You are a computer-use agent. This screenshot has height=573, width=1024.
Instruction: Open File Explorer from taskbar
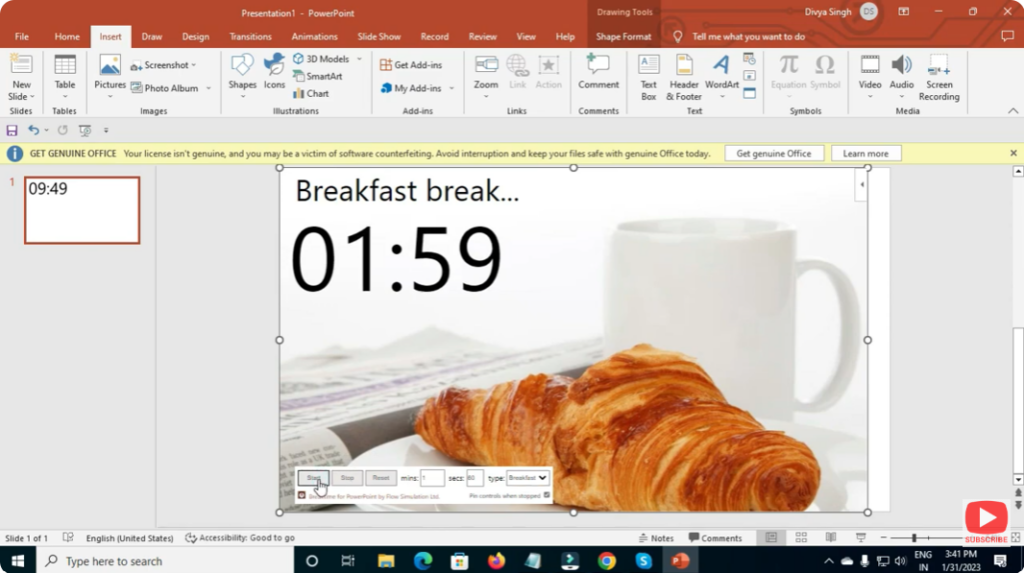[386, 561]
